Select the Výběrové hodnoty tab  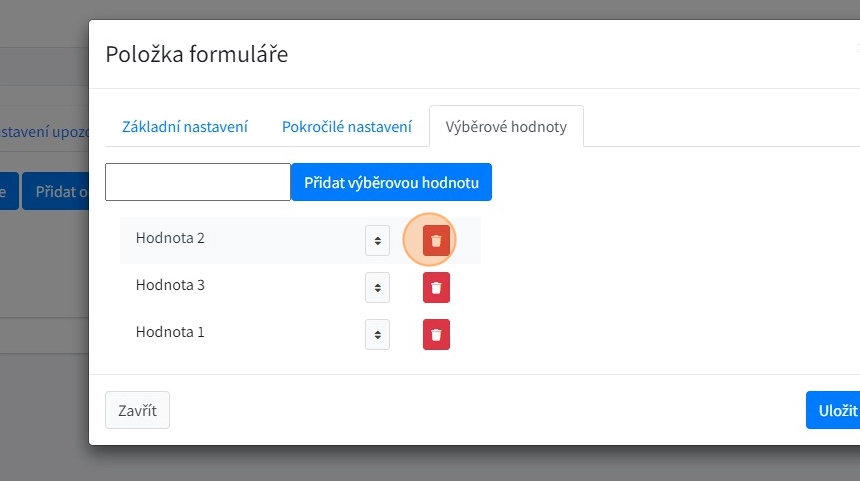(506, 127)
